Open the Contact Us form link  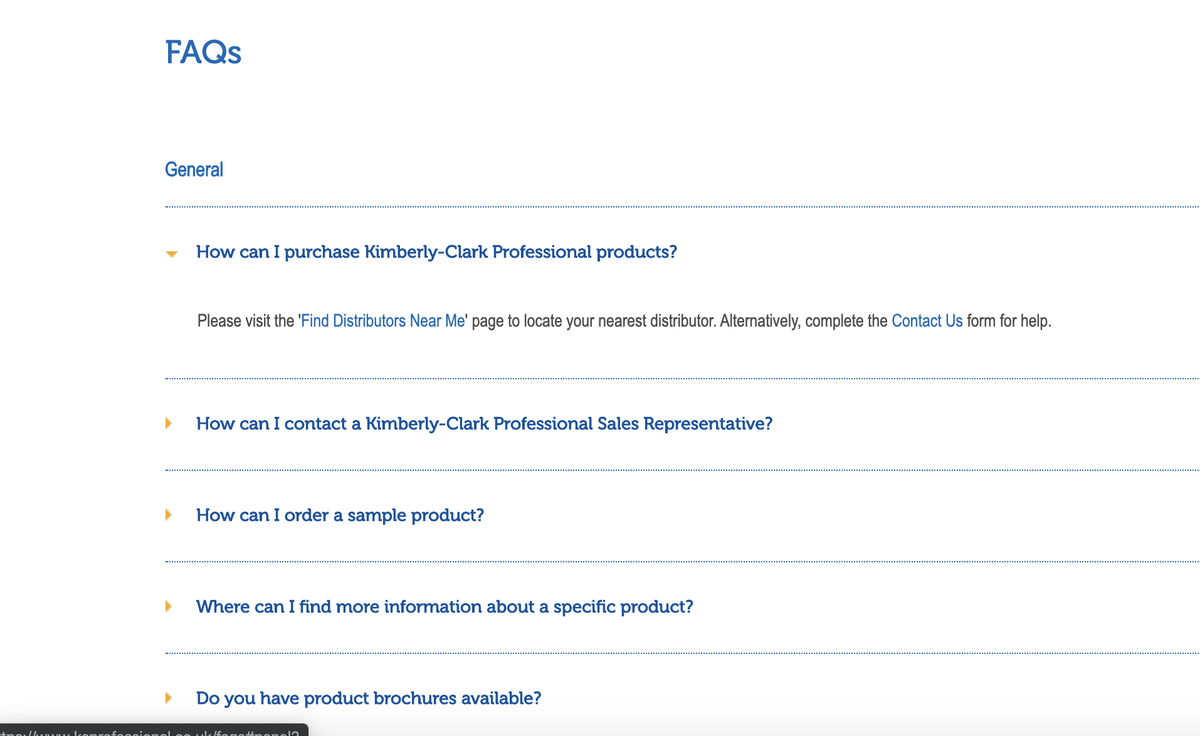coord(927,321)
